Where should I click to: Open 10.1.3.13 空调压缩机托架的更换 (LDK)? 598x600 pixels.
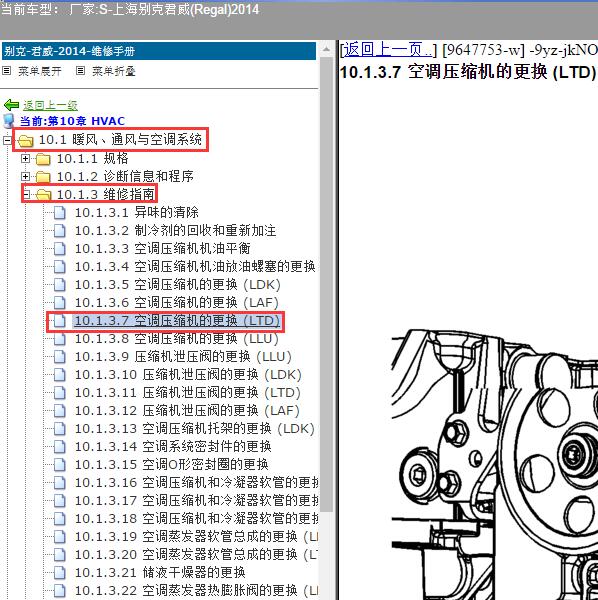(195, 429)
